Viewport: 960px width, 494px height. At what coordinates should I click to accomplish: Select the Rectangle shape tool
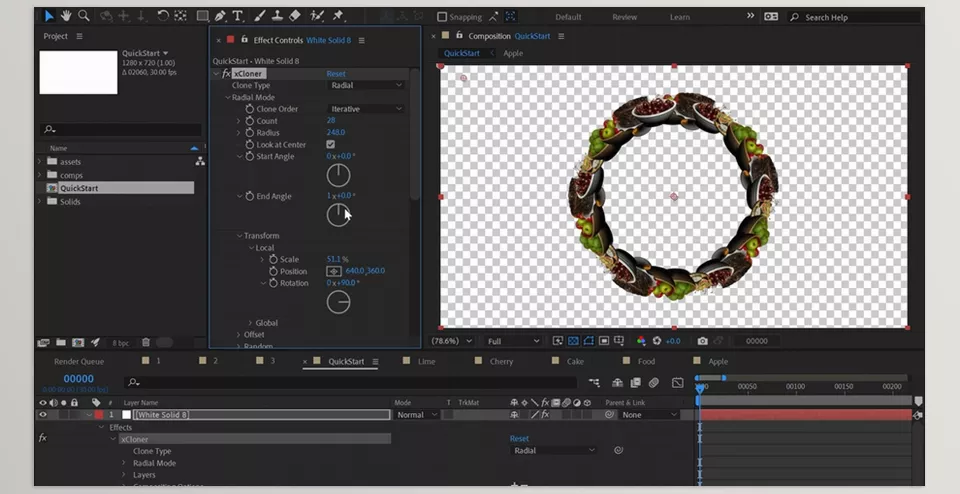[x=202, y=16]
